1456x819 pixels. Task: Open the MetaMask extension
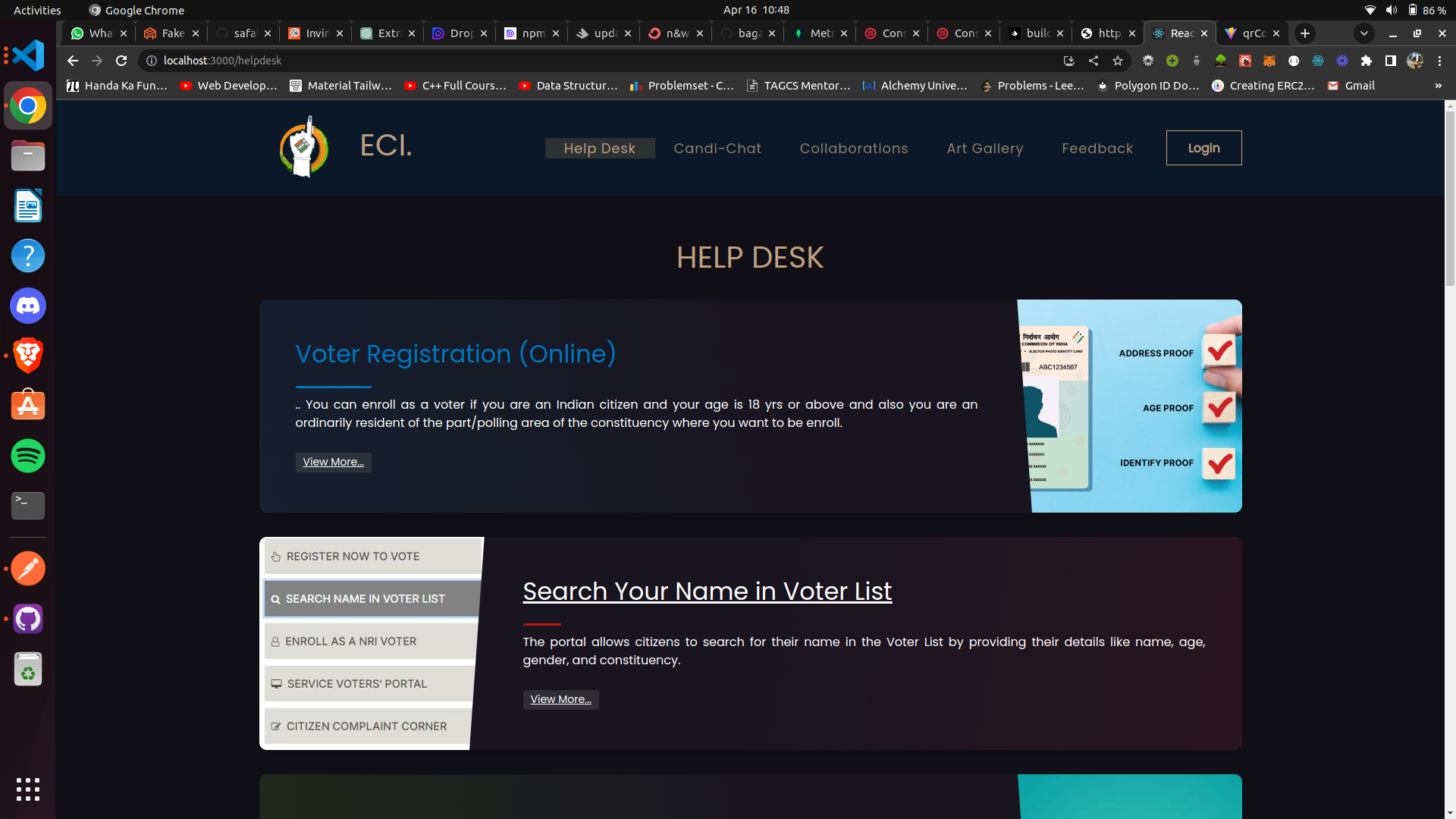point(1269,61)
